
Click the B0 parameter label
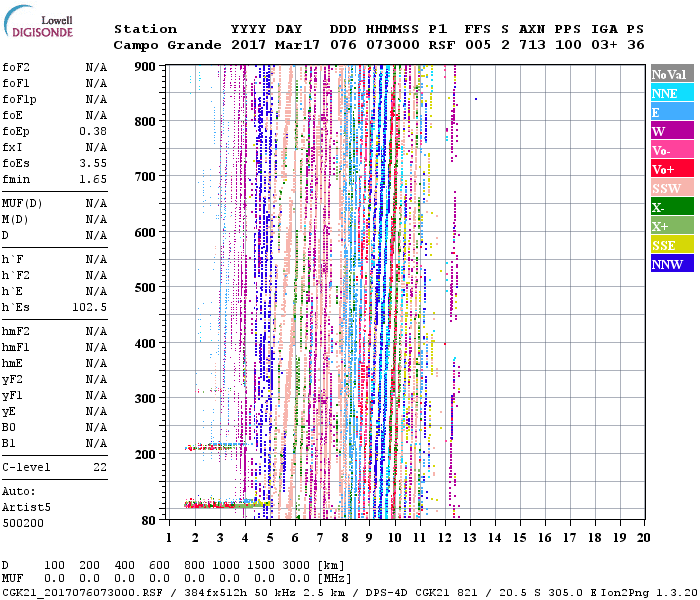click(x=8, y=427)
